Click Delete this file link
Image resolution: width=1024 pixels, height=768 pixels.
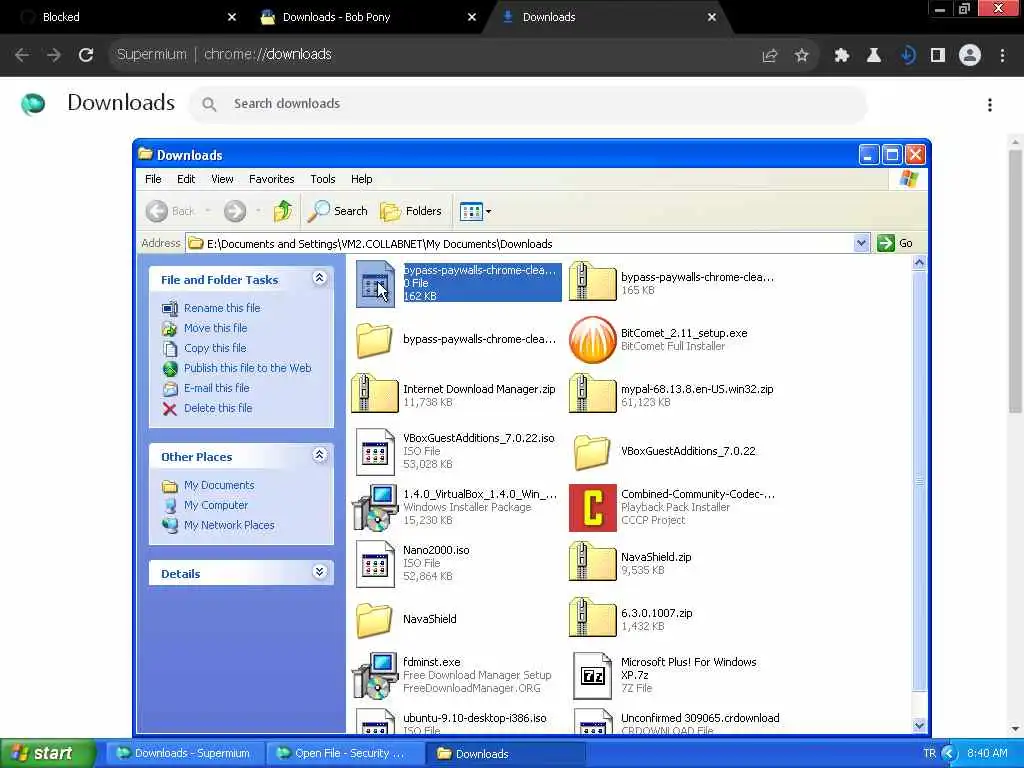pyautogui.click(x=218, y=408)
